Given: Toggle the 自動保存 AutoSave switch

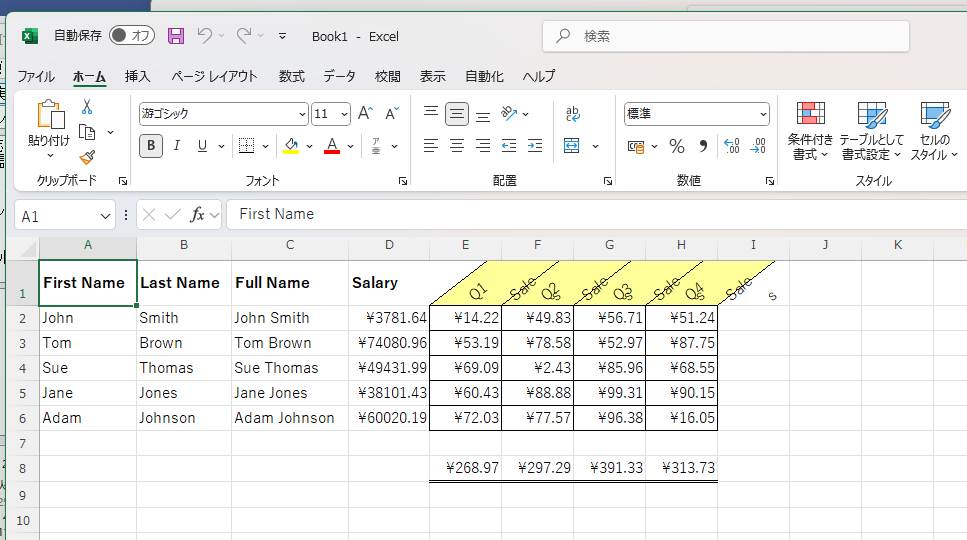Looking at the screenshot, I should 132,36.
